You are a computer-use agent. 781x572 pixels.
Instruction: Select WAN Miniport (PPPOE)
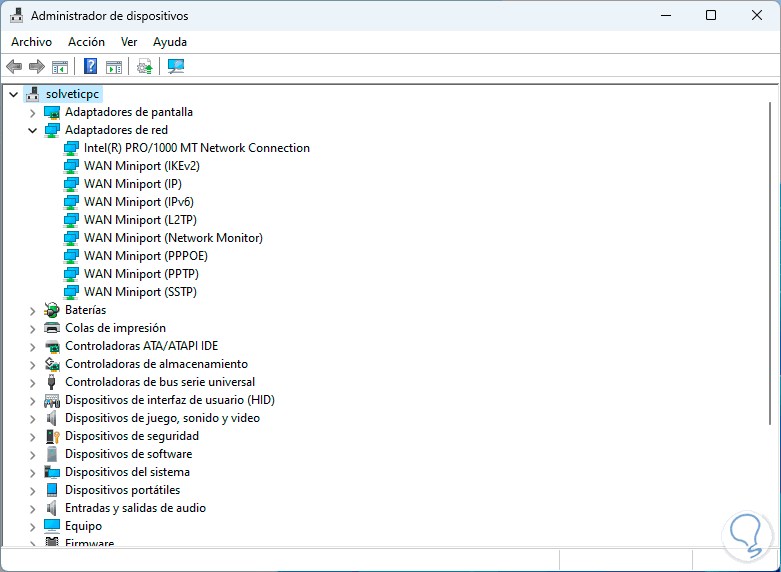pyautogui.click(x=146, y=256)
